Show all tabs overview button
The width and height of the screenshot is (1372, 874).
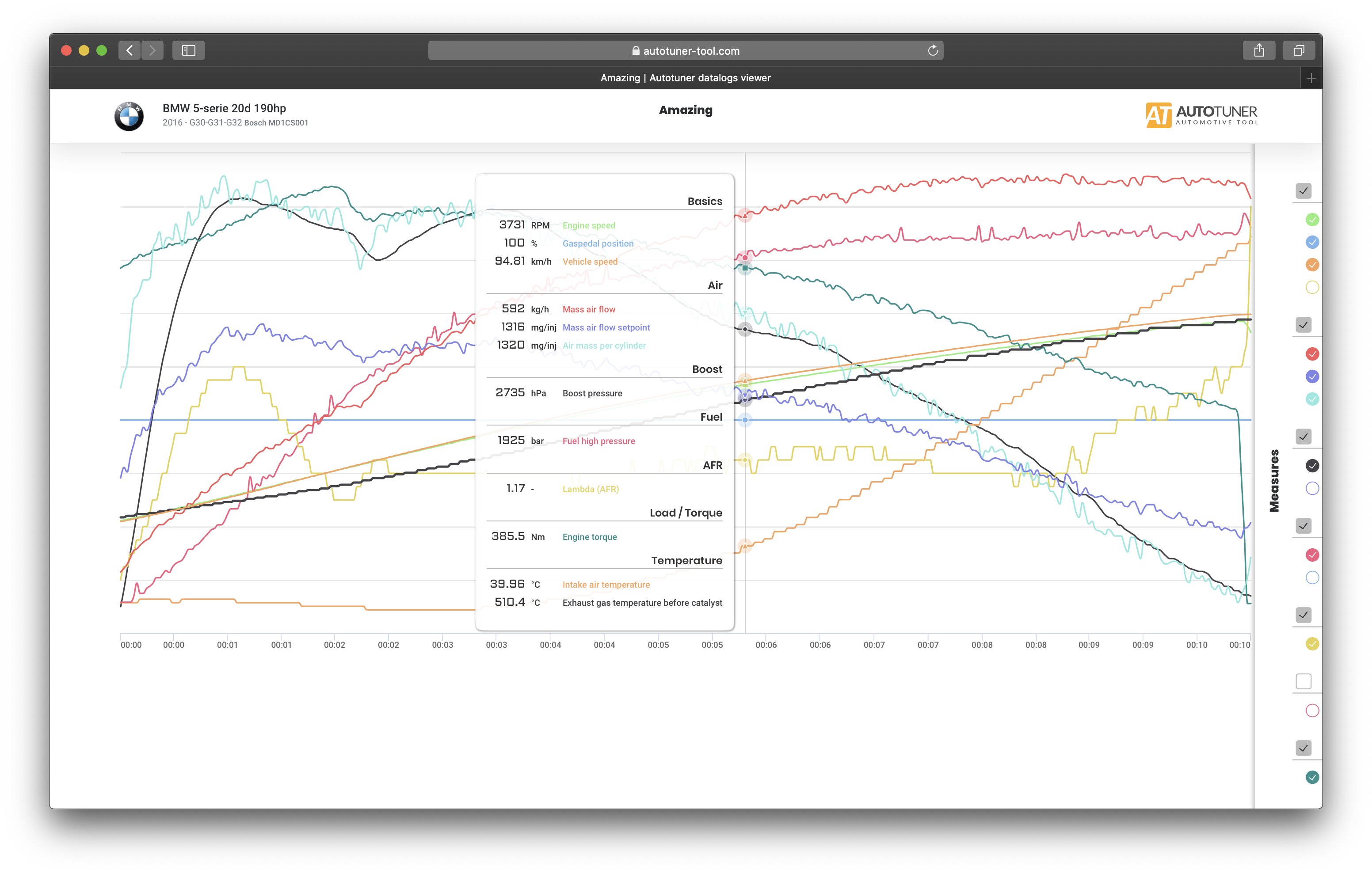1299,50
